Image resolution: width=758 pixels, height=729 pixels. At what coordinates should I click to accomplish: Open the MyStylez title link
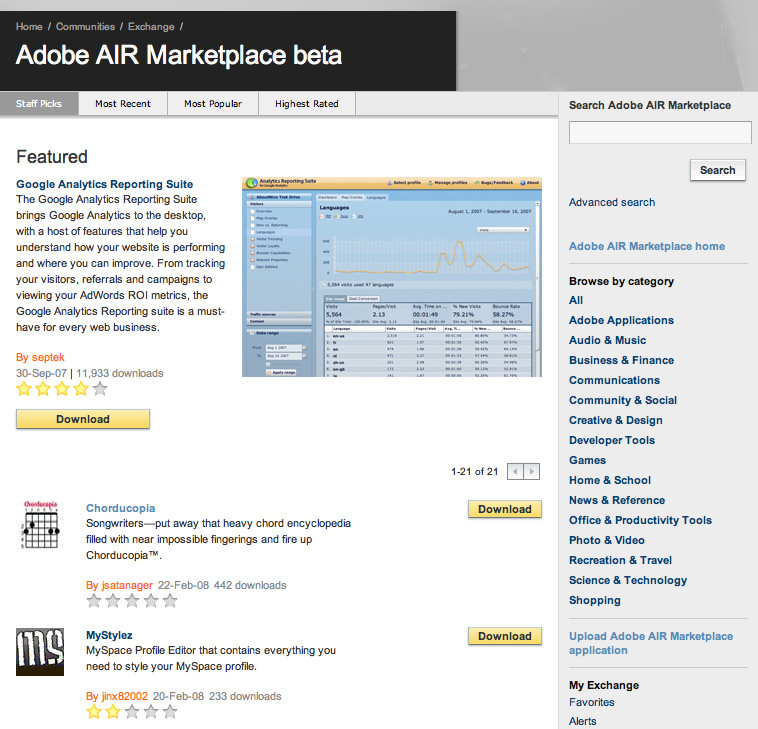coord(109,635)
